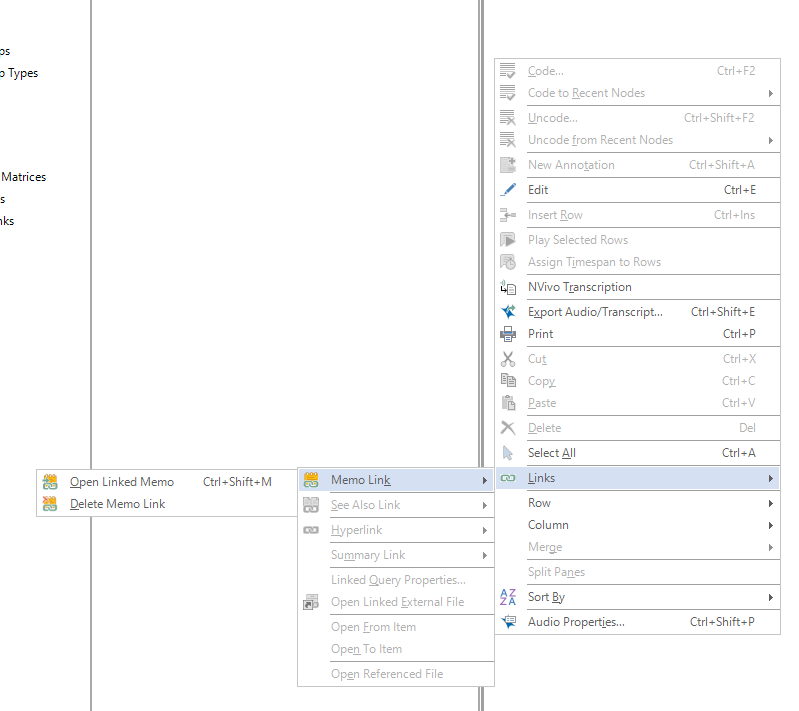Click the Audio Properties... menu label
Screen dimensions: 799x711
(576, 622)
